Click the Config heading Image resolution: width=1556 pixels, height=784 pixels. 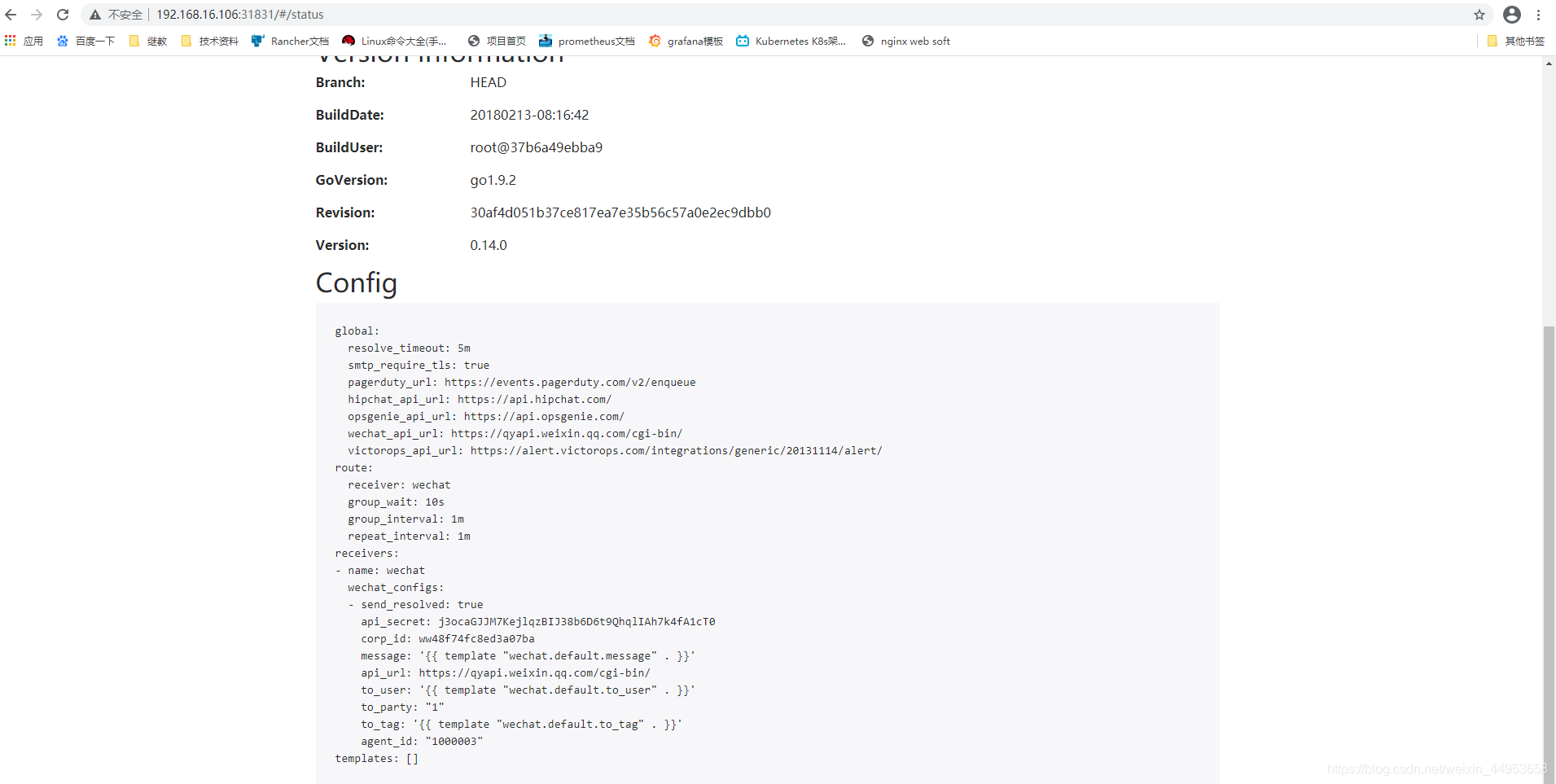click(x=357, y=283)
